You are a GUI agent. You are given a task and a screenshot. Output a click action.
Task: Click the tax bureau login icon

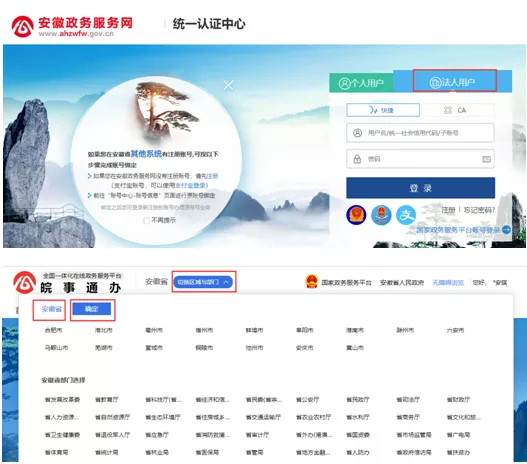point(381,215)
